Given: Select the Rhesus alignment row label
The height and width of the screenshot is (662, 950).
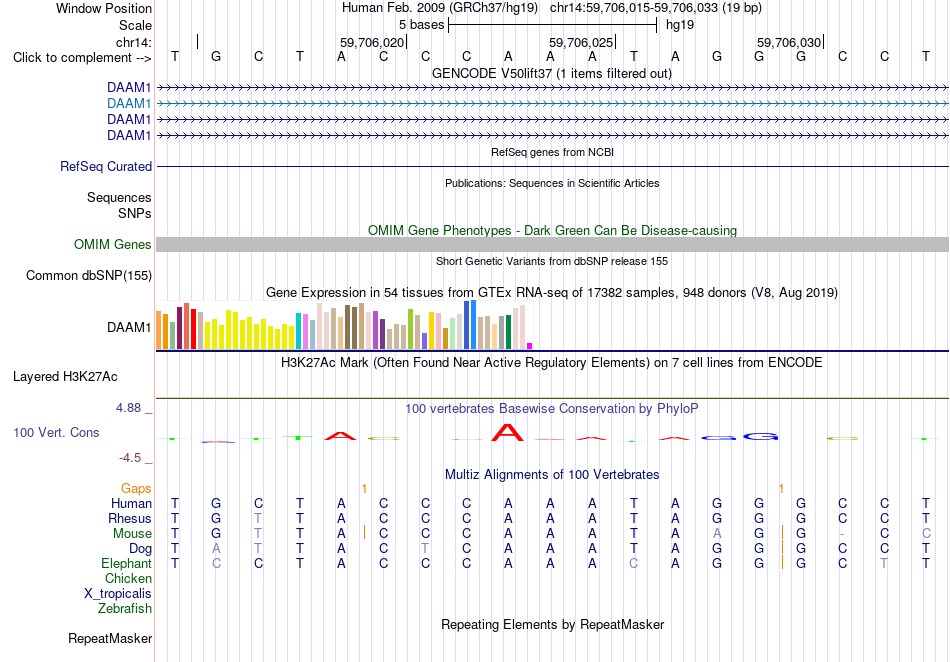Looking at the screenshot, I should (x=130, y=518).
